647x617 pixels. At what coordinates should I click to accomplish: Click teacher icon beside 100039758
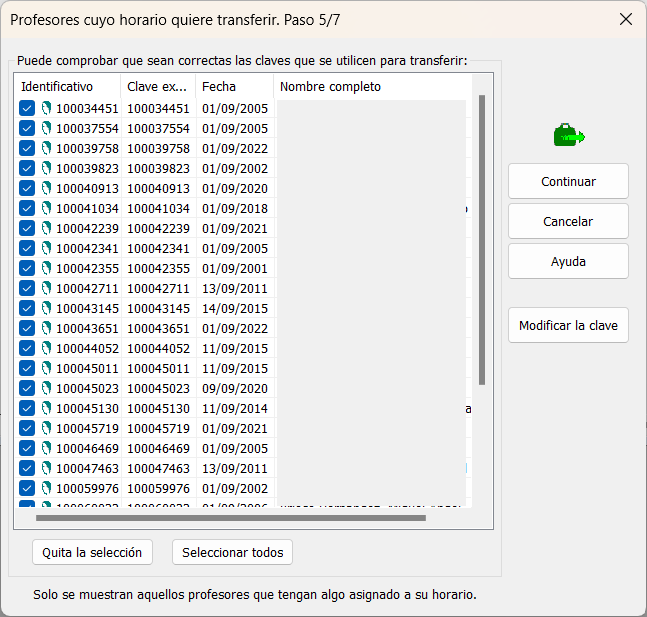coord(46,148)
